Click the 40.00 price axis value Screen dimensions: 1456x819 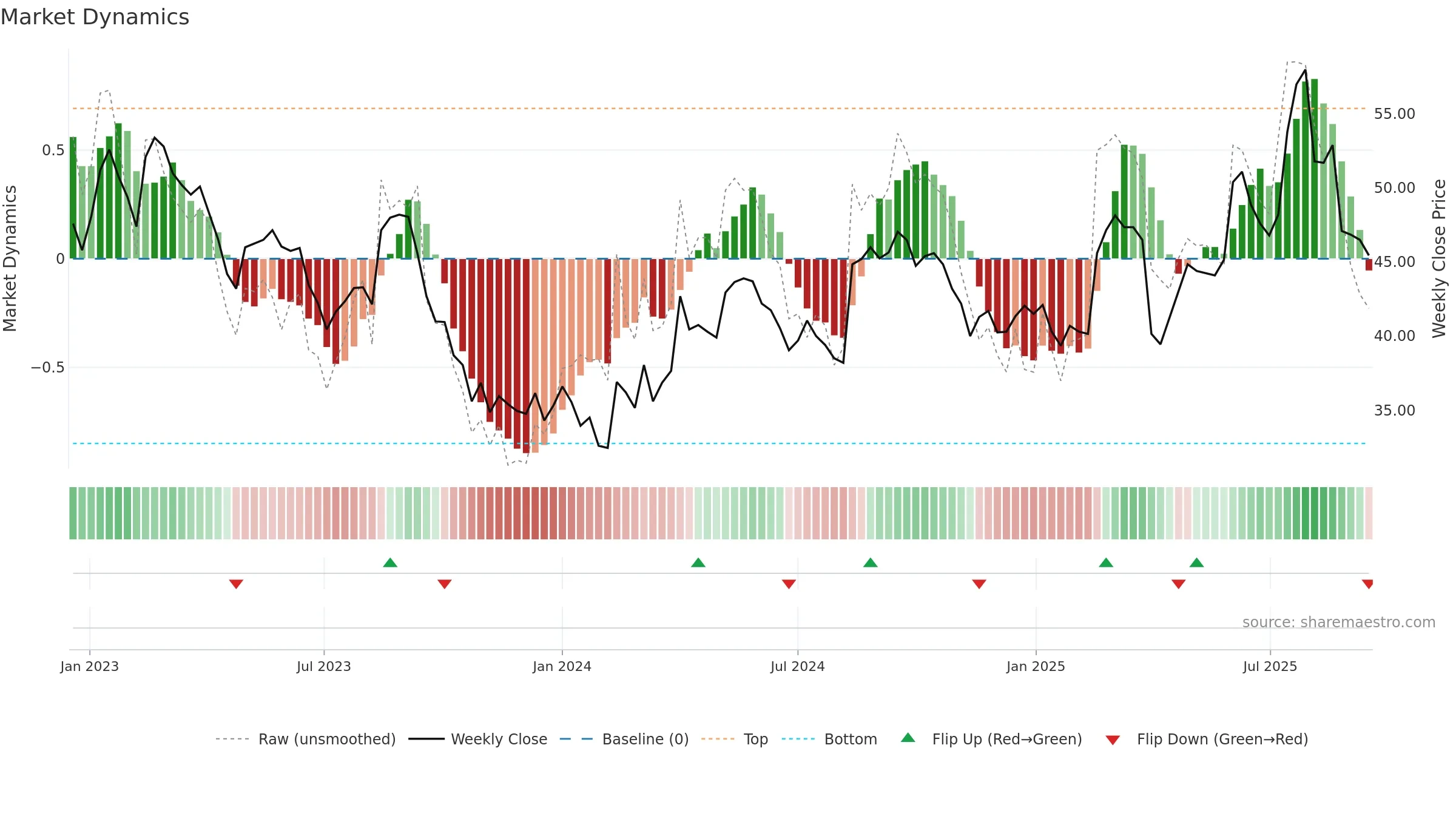tap(1395, 335)
